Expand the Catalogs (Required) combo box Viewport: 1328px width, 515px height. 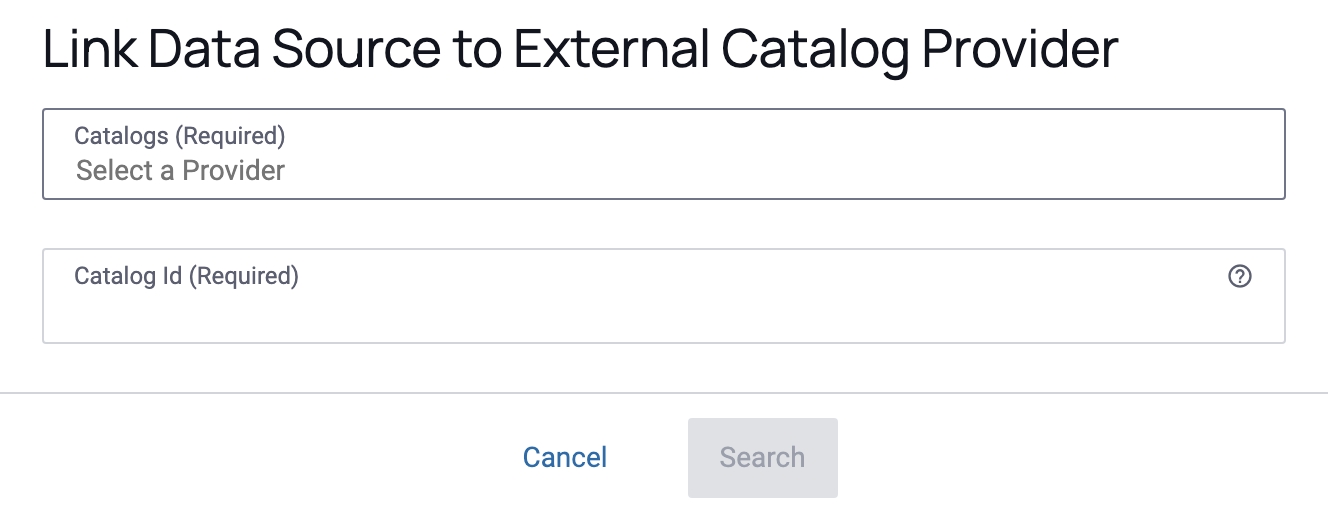(663, 154)
